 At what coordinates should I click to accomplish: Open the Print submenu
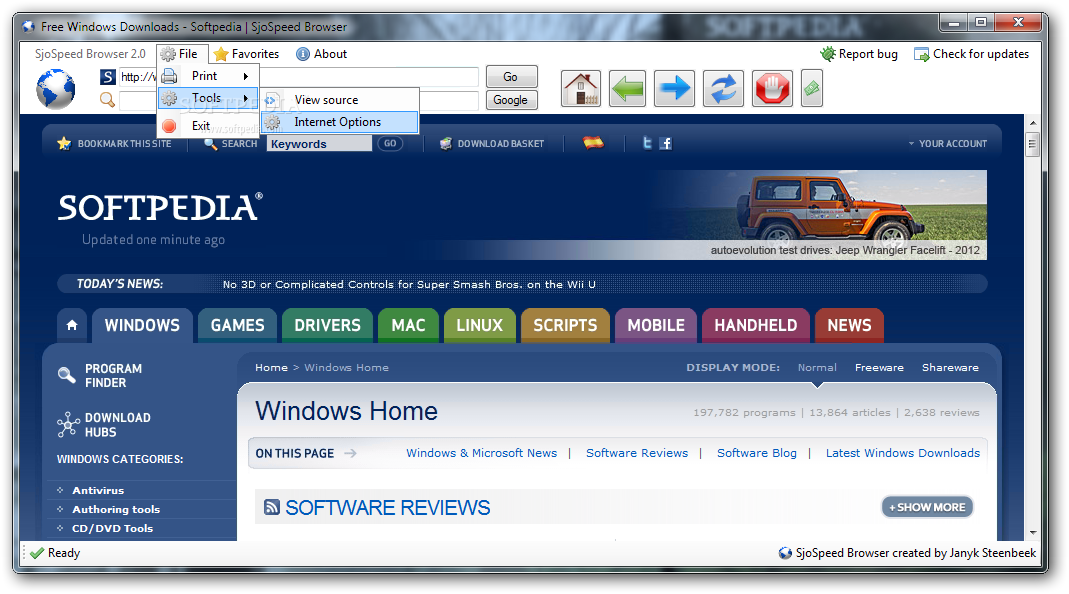click(x=209, y=76)
